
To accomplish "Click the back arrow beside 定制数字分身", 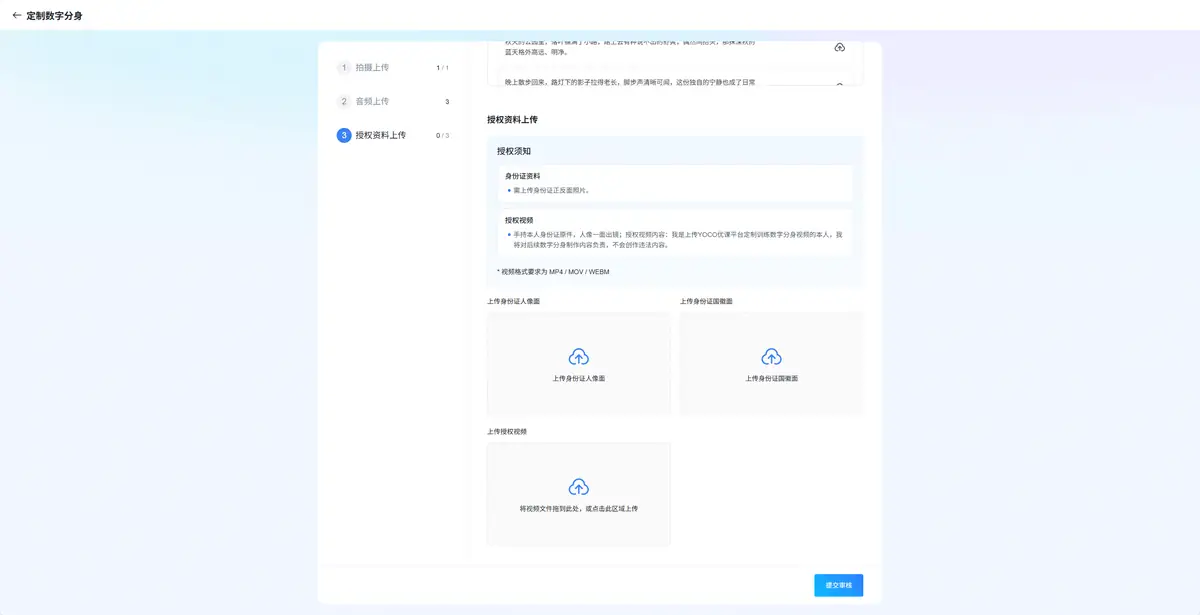I will pos(16,15).
